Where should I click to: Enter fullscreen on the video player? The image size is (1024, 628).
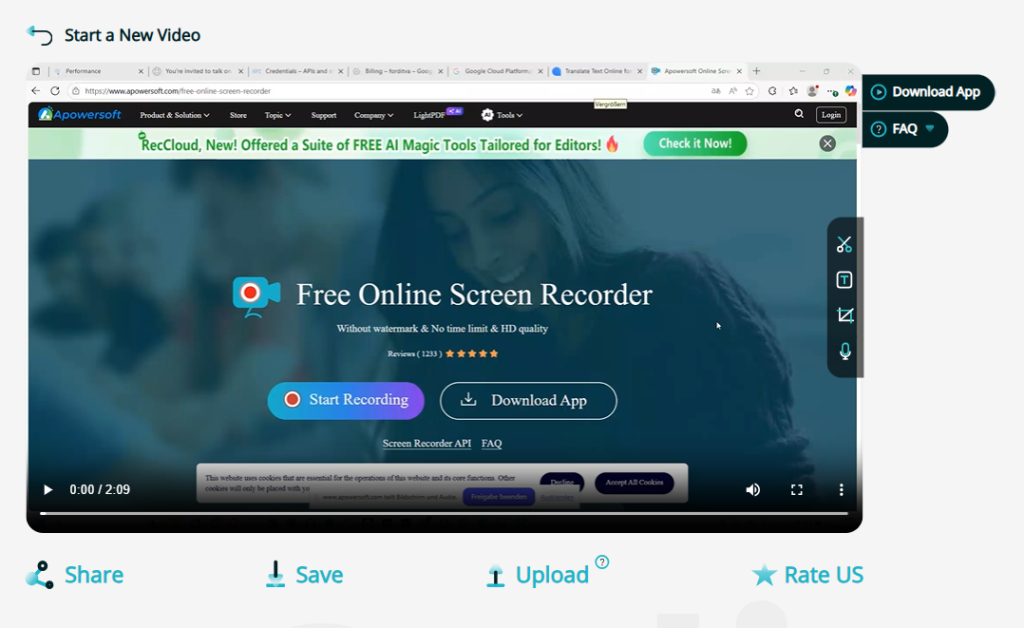coord(797,490)
